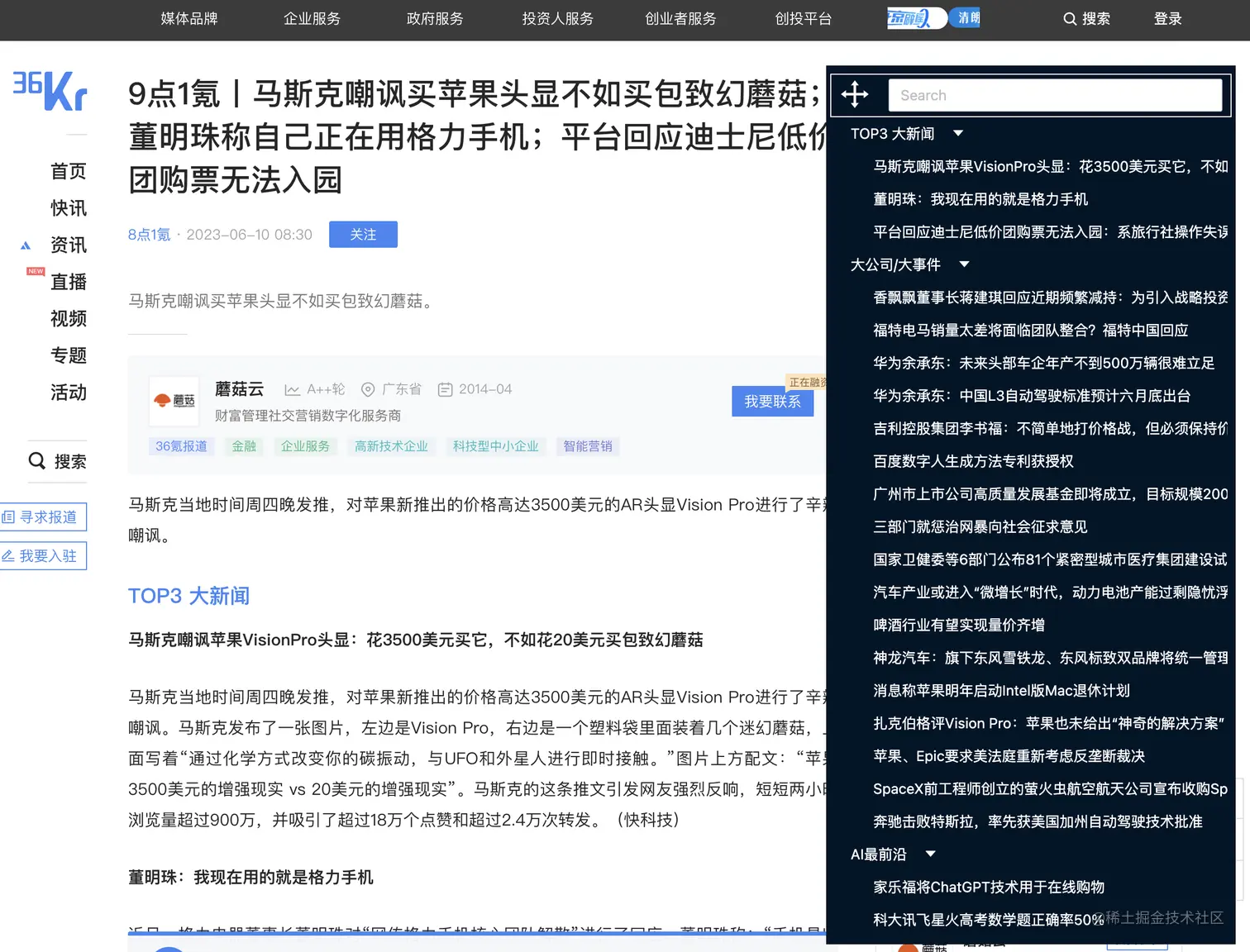Jump to outline item 扎克伯格评Vision Pro

click(x=1048, y=723)
